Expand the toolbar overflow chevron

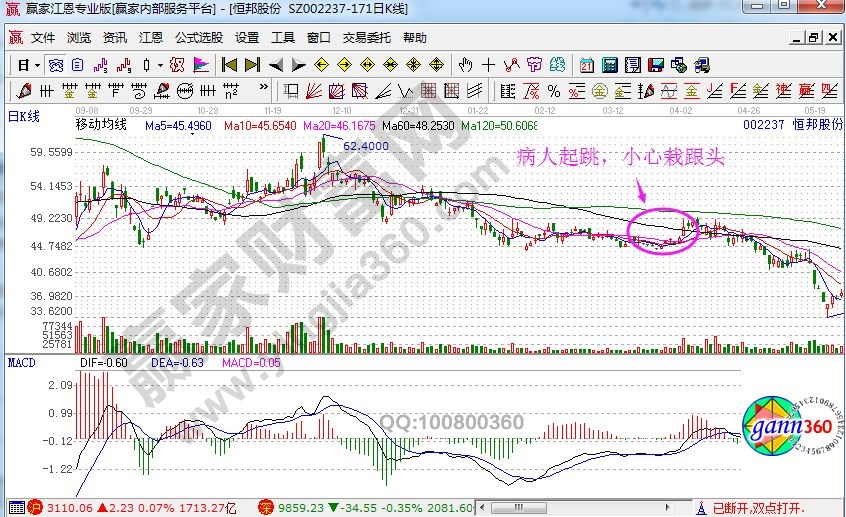click(x=263, y=87)
